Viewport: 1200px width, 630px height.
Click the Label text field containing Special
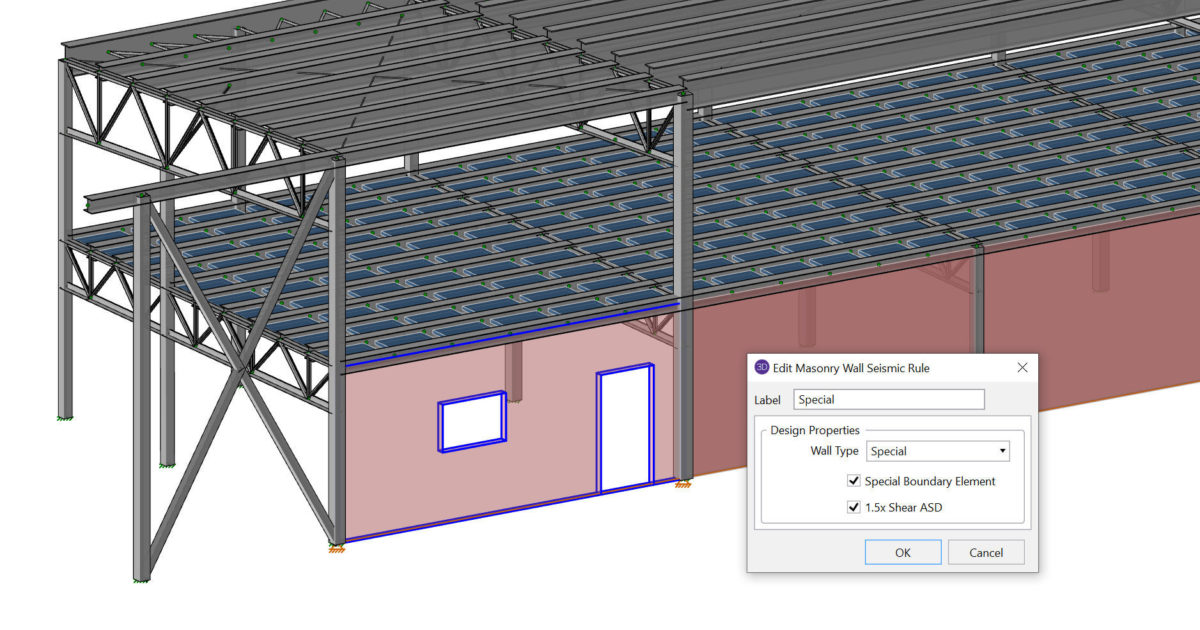coord(888,400)
